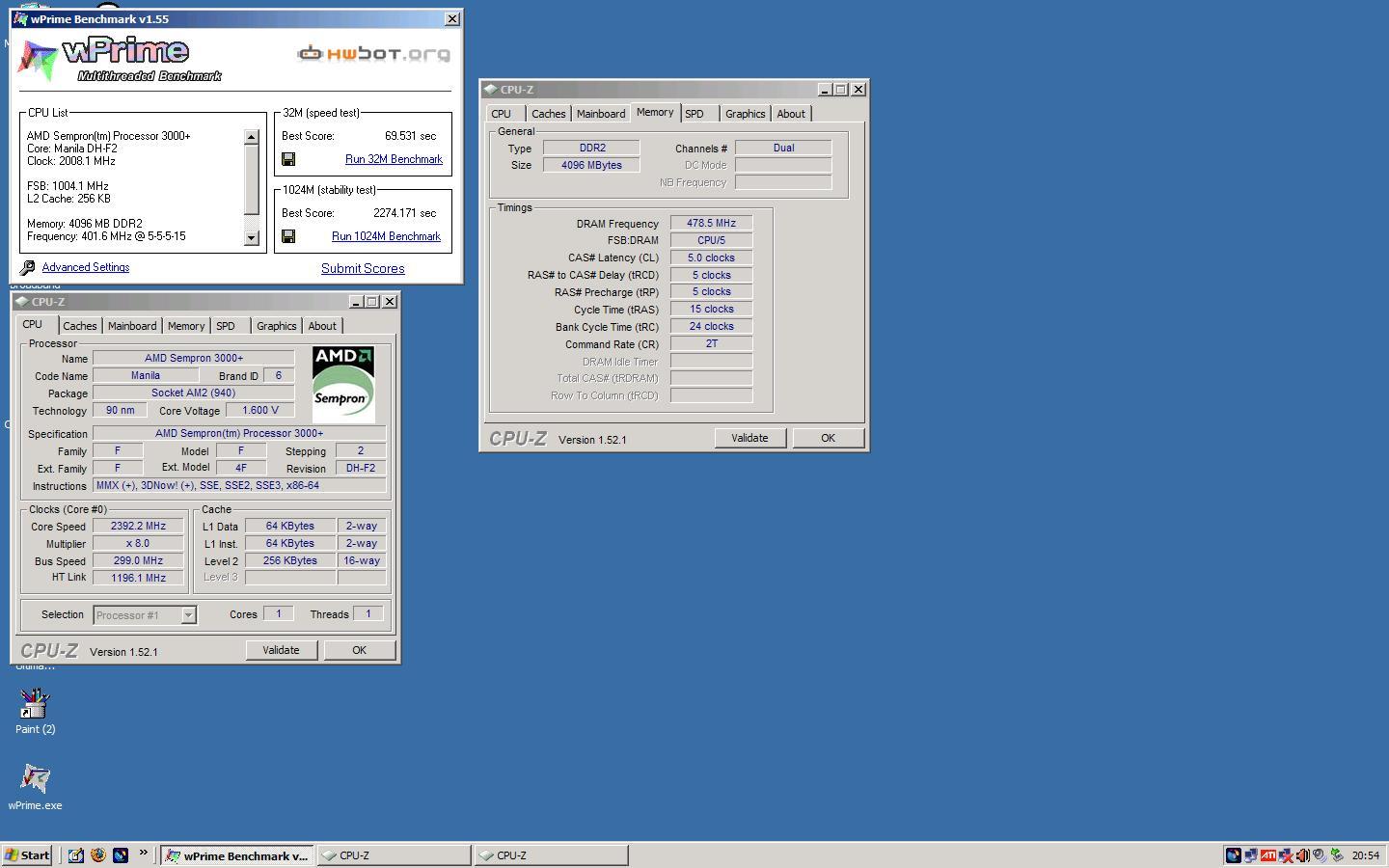Click the Command Rate value 2T
Image resolution: width=1389 pixels, height=868 pixels.
(711, 343)
